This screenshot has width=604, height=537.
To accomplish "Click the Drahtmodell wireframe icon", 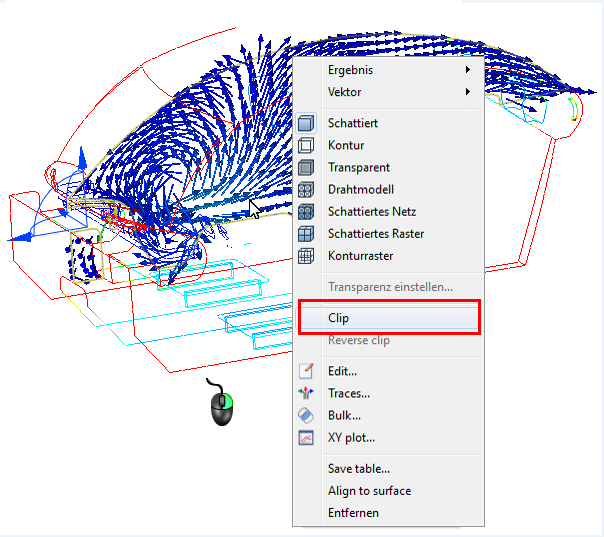I will (x=306, y=190).
